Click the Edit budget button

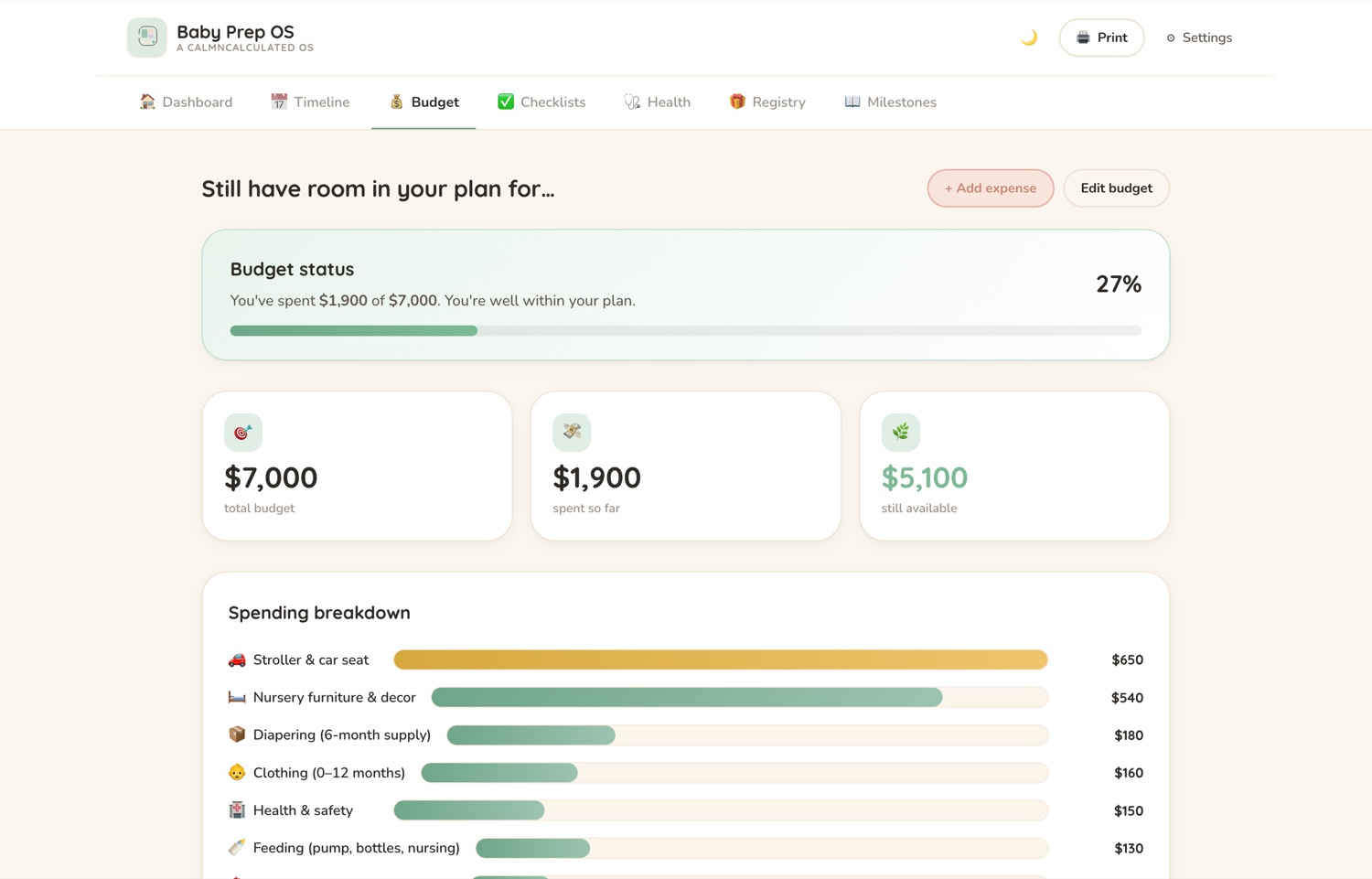tap(1116, 188)
